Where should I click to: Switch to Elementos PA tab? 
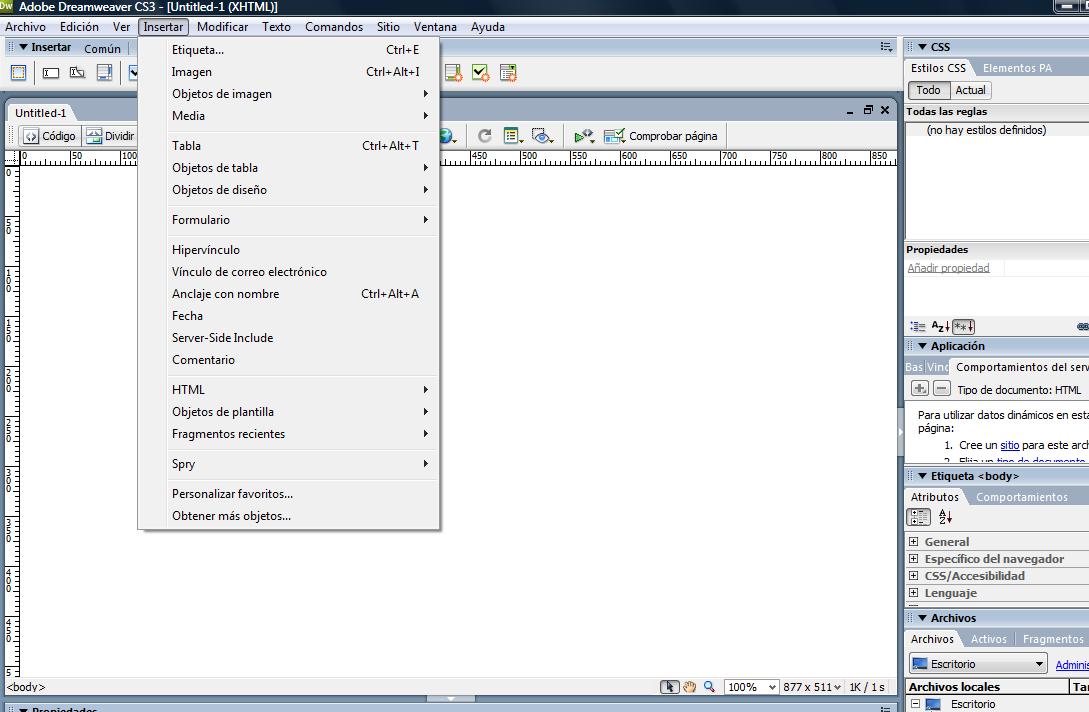(x=1017, y=68)
